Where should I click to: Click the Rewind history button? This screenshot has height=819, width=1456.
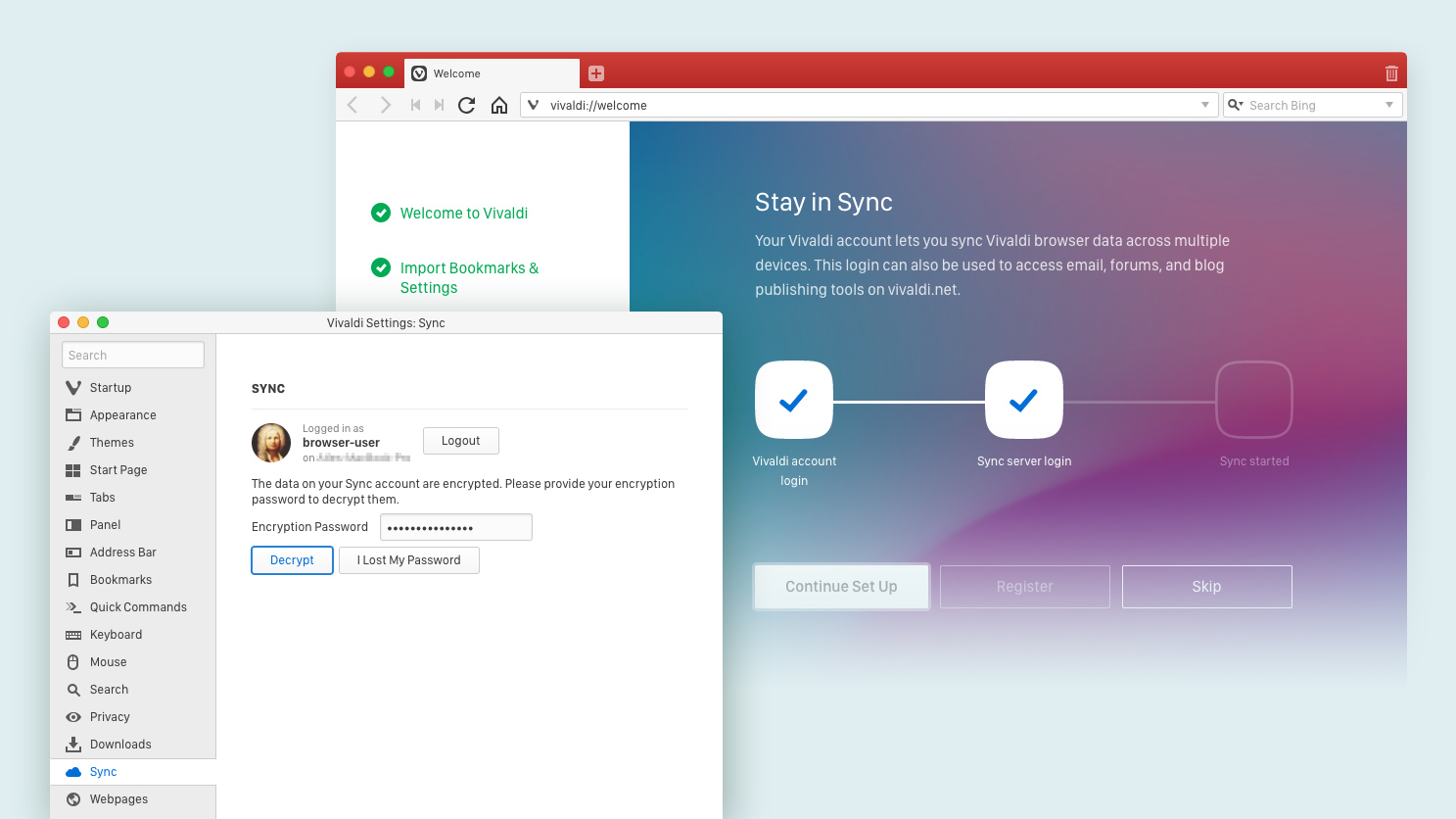(415, 105)
